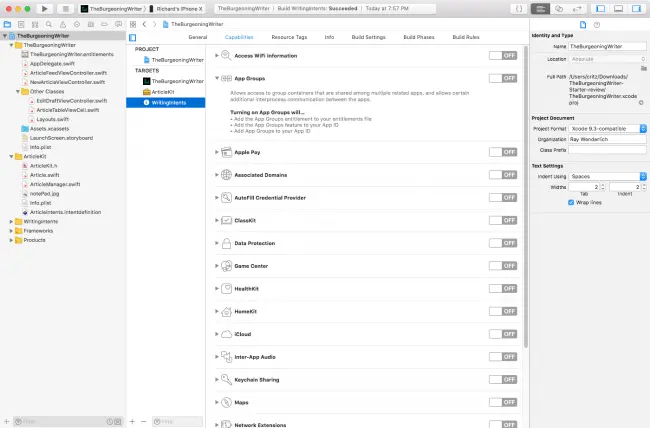Open the Project Format dropdown
The width and height of the screenshot is (650, 428).
[607, 129]
